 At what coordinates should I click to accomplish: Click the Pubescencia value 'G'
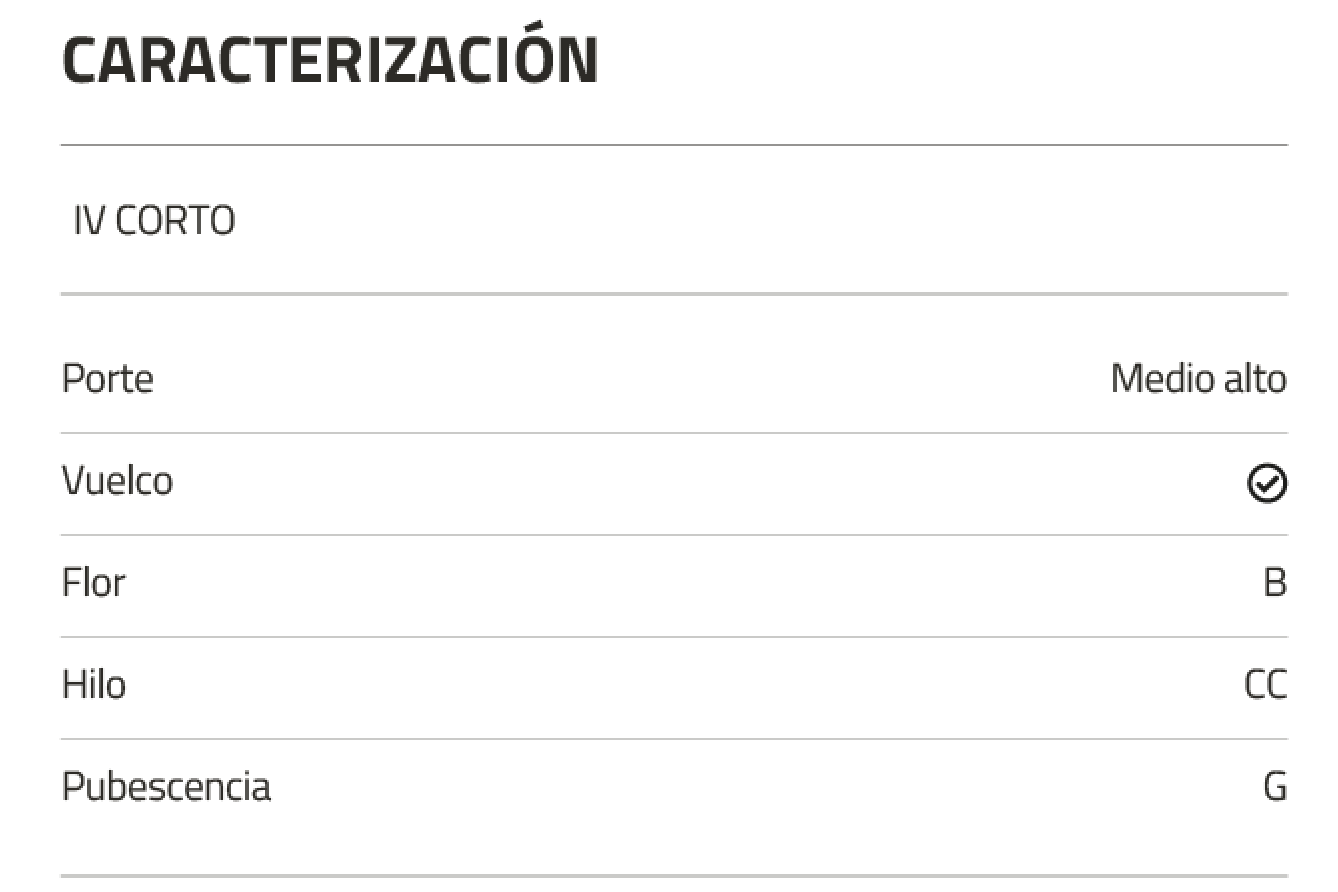coord(1275,788)
